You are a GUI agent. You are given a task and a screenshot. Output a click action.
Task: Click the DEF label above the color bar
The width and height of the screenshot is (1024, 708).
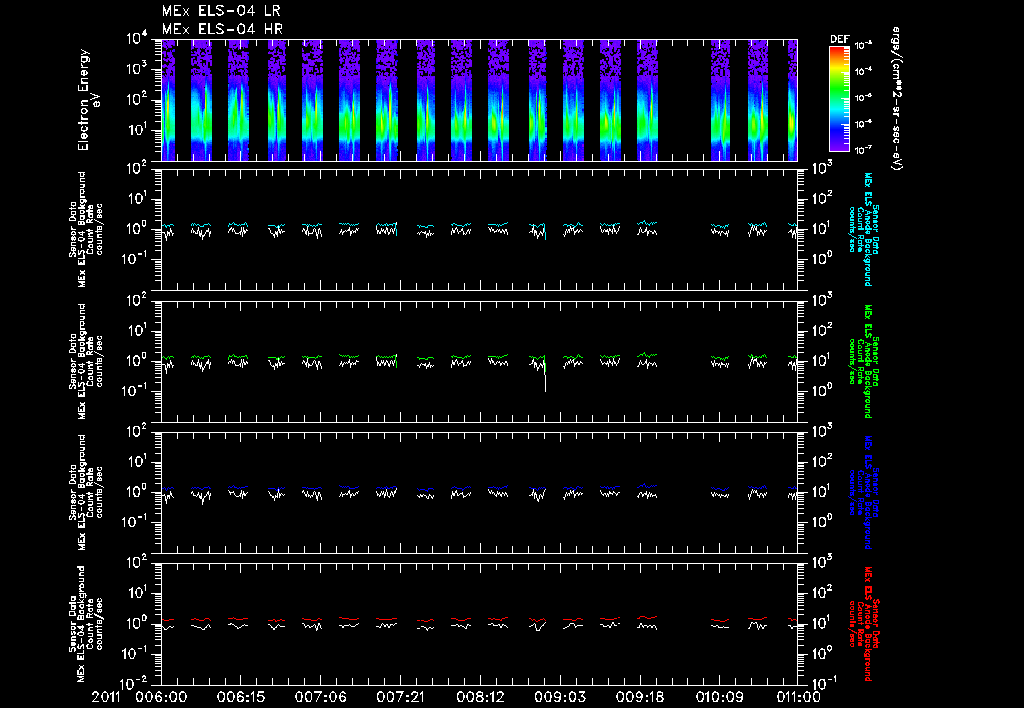click(x=839, y=39)
